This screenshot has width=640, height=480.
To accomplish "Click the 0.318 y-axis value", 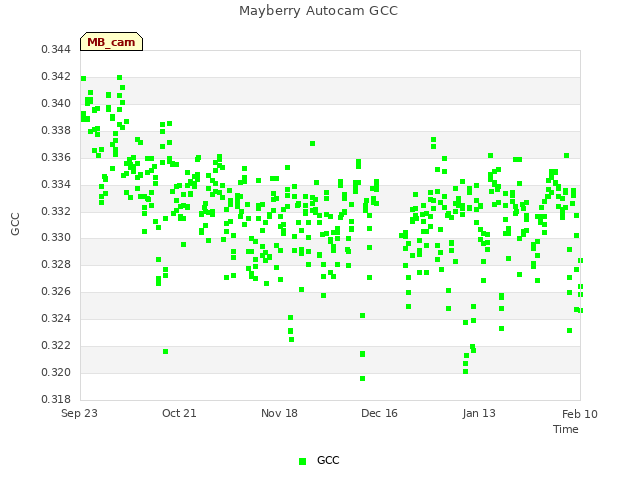I will (56, 399).
